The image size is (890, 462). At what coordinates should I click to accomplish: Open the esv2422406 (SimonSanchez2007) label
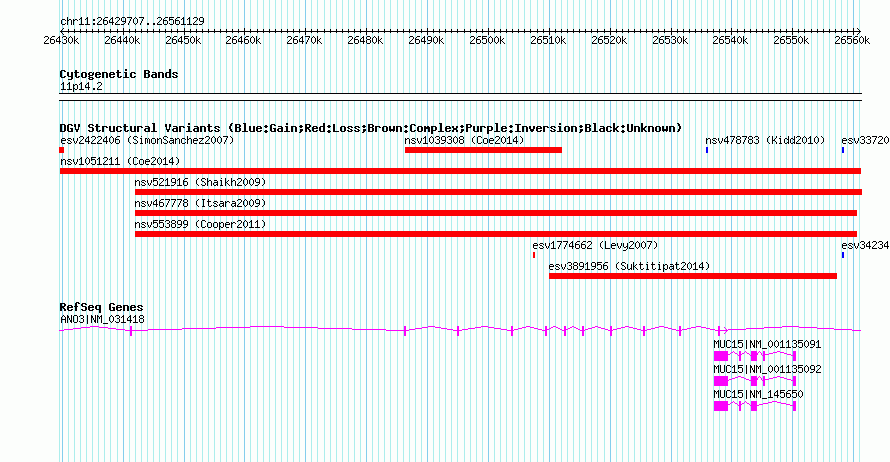click(x=147, y=140)
